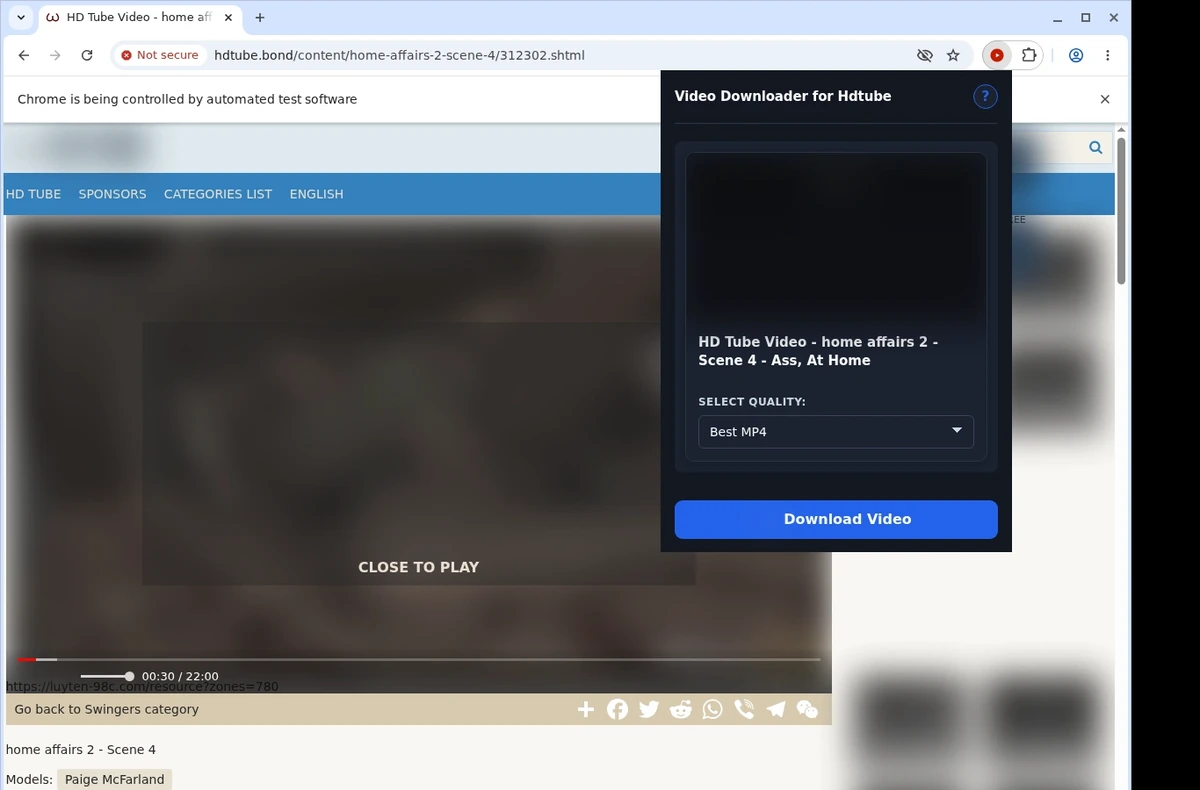Select the HD Tube Video tab
This screenshot has height=790, width=1200.
pyautogui.click(x=138, y=17)
